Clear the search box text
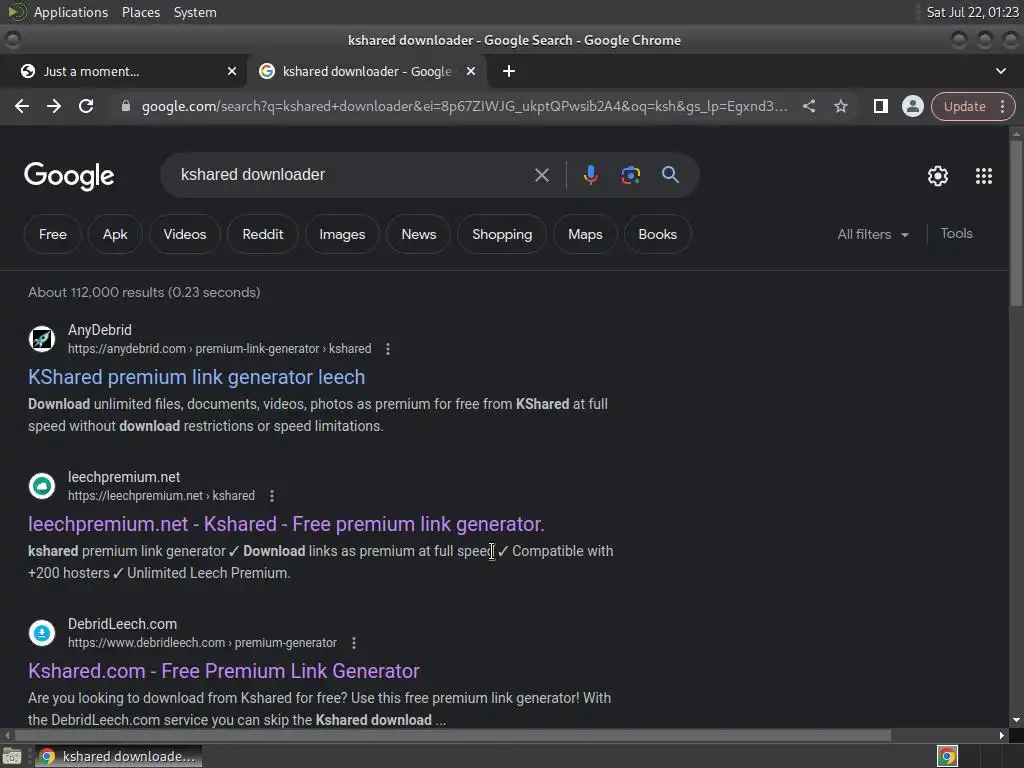This screenshot has width=1024, height=768. [x=541, y=175]
